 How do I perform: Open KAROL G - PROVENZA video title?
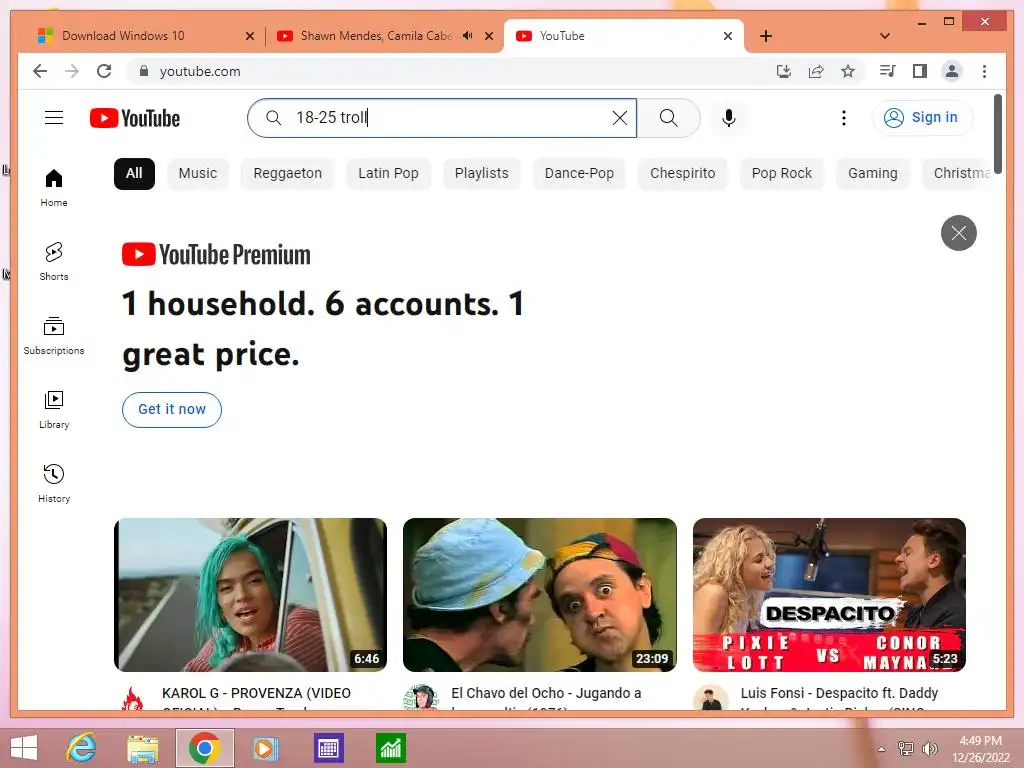point(256,697)
